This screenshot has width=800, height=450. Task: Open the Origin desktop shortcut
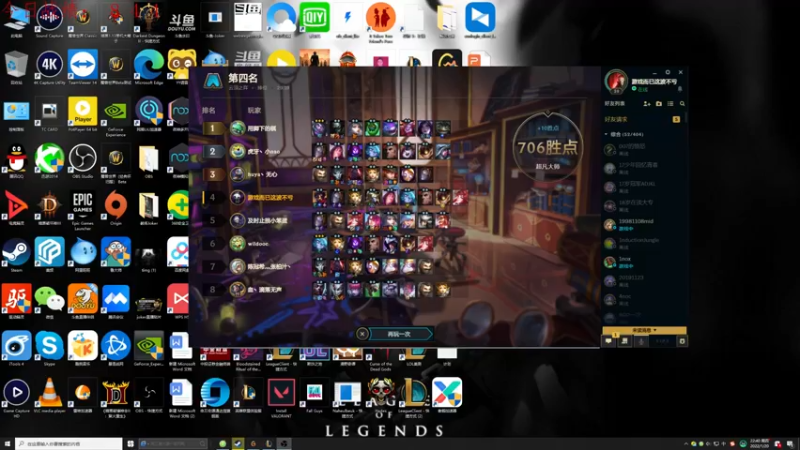pos(116,208)
